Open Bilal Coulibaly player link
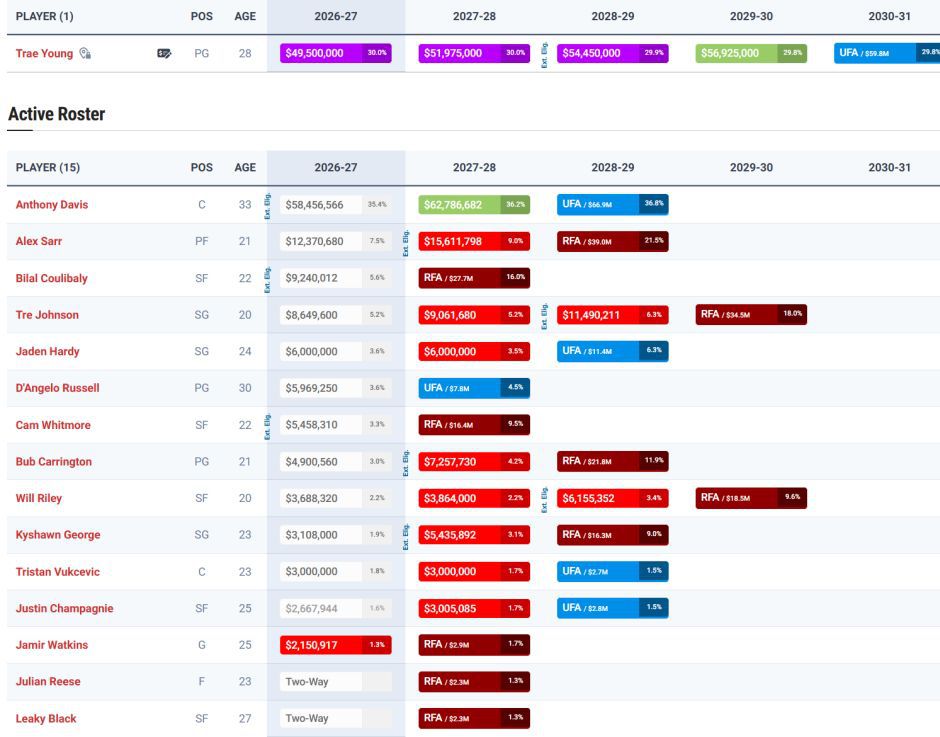The height and width of the screenshot is (737, 940). (52, 278)
